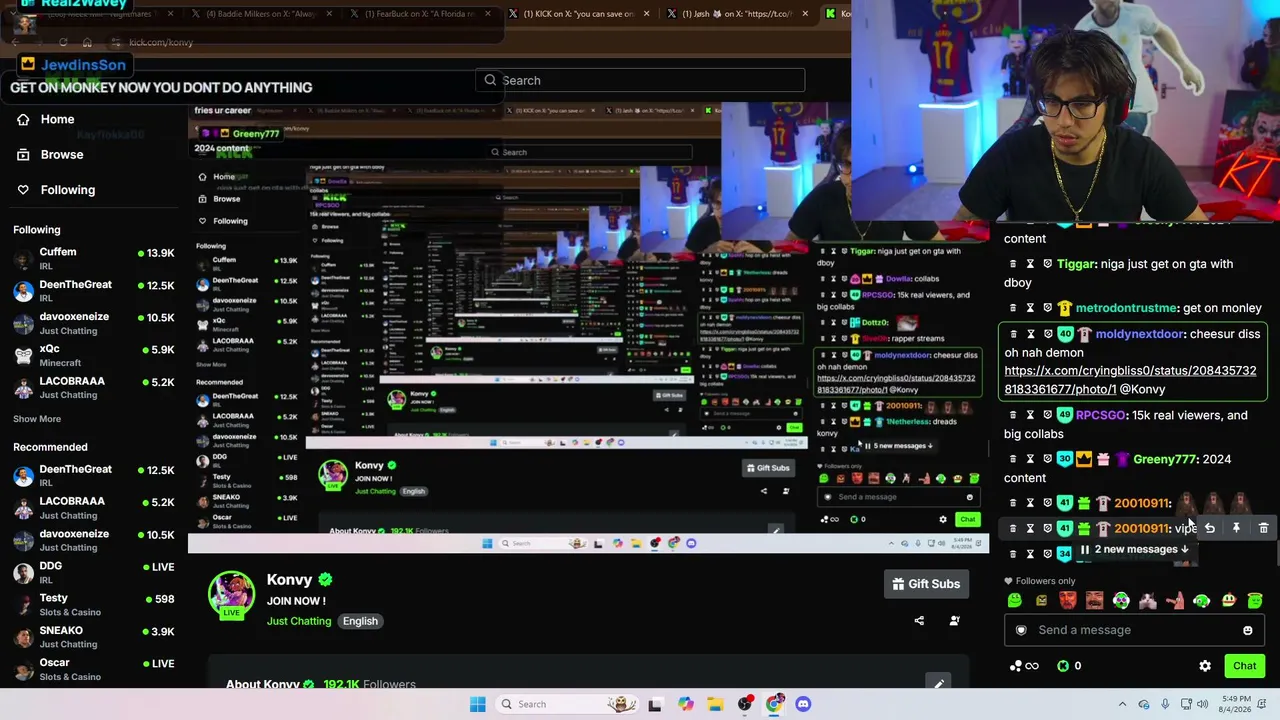The width and height of the screenshot is (1280, 720).
Task: Click the Following heart icon
Action: point(23,190)
